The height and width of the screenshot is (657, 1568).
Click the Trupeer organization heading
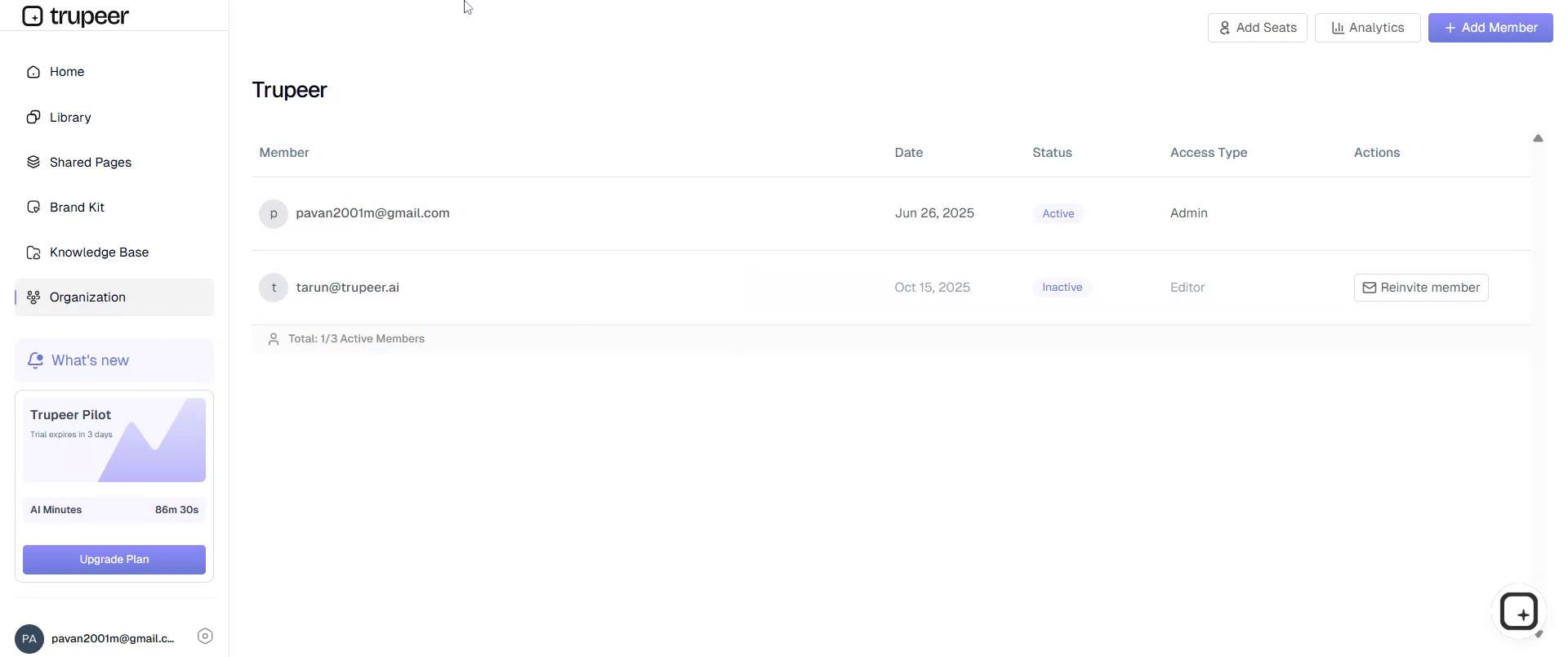290,90
